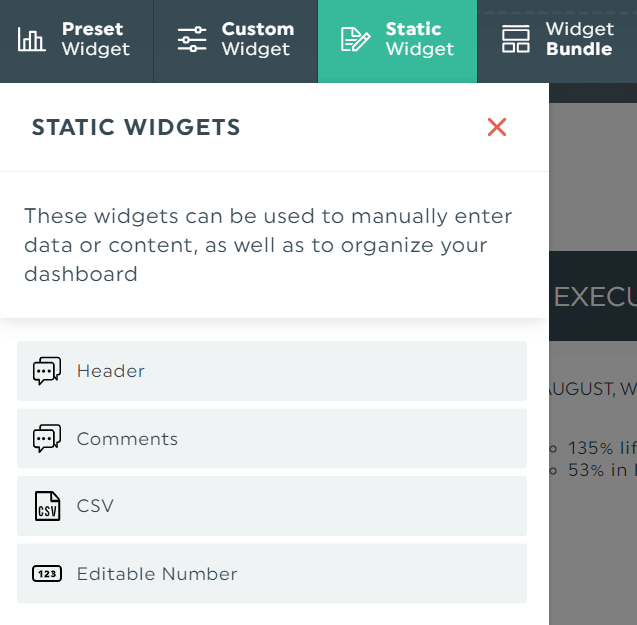Click the EXECU header on the dashboard behind
This screenshot has width=637, height=625.
tap(595, 297)
